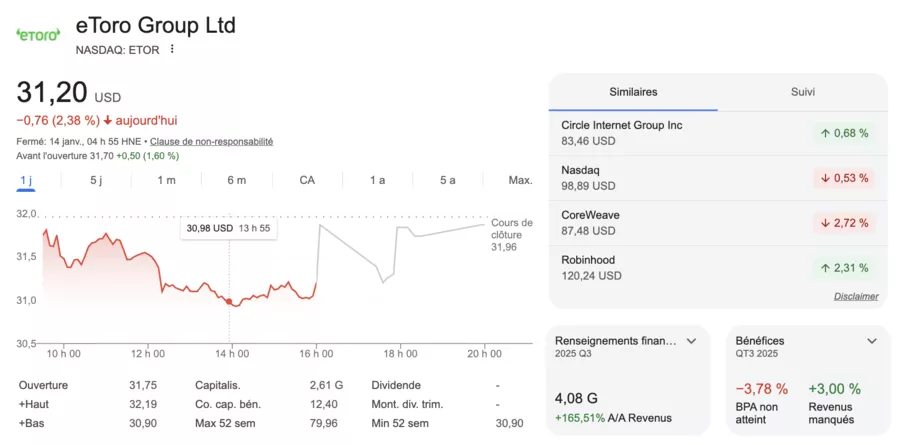Click the Min 52 sem label

pos(399,423)
